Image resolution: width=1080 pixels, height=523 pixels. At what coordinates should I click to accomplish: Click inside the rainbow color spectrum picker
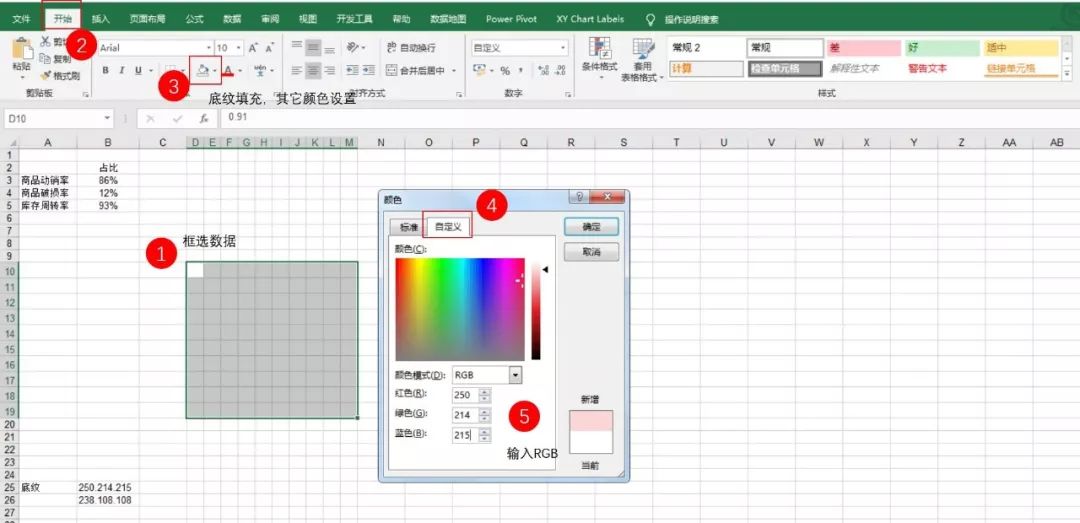click(459, 308)
